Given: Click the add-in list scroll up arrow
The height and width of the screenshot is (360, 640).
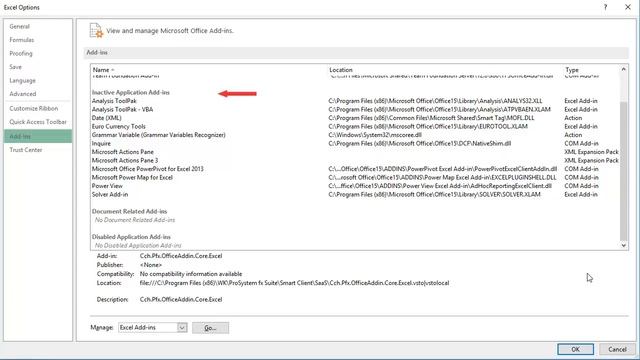Looking at the screenshot, I should [623, 70].
